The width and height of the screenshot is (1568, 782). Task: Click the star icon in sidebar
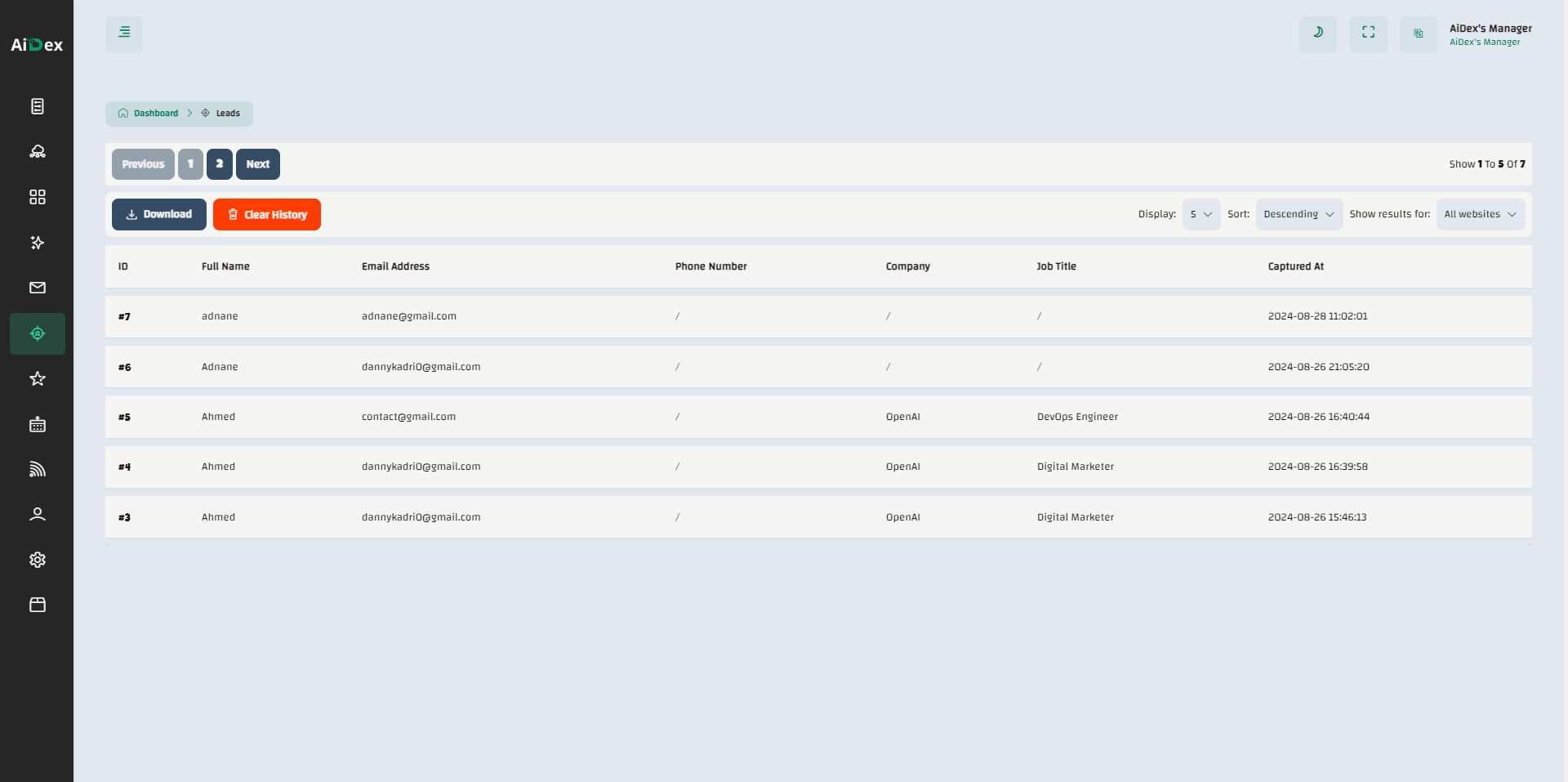click(x=38, y=378)
